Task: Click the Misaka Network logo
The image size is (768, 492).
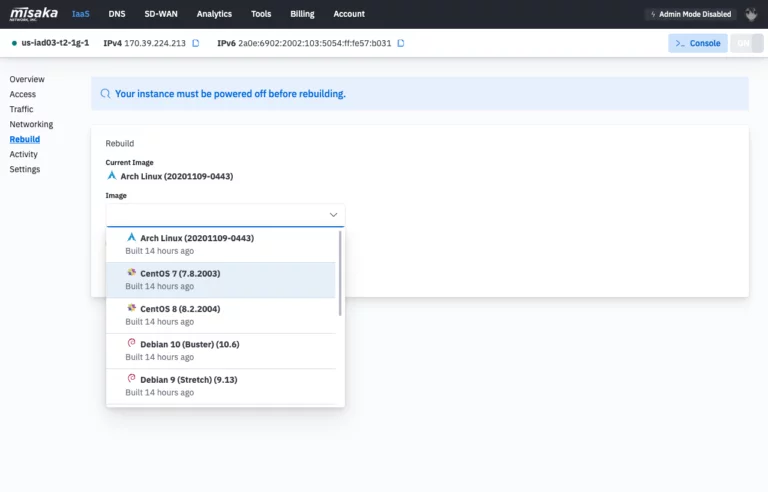Action: (33, 14)
